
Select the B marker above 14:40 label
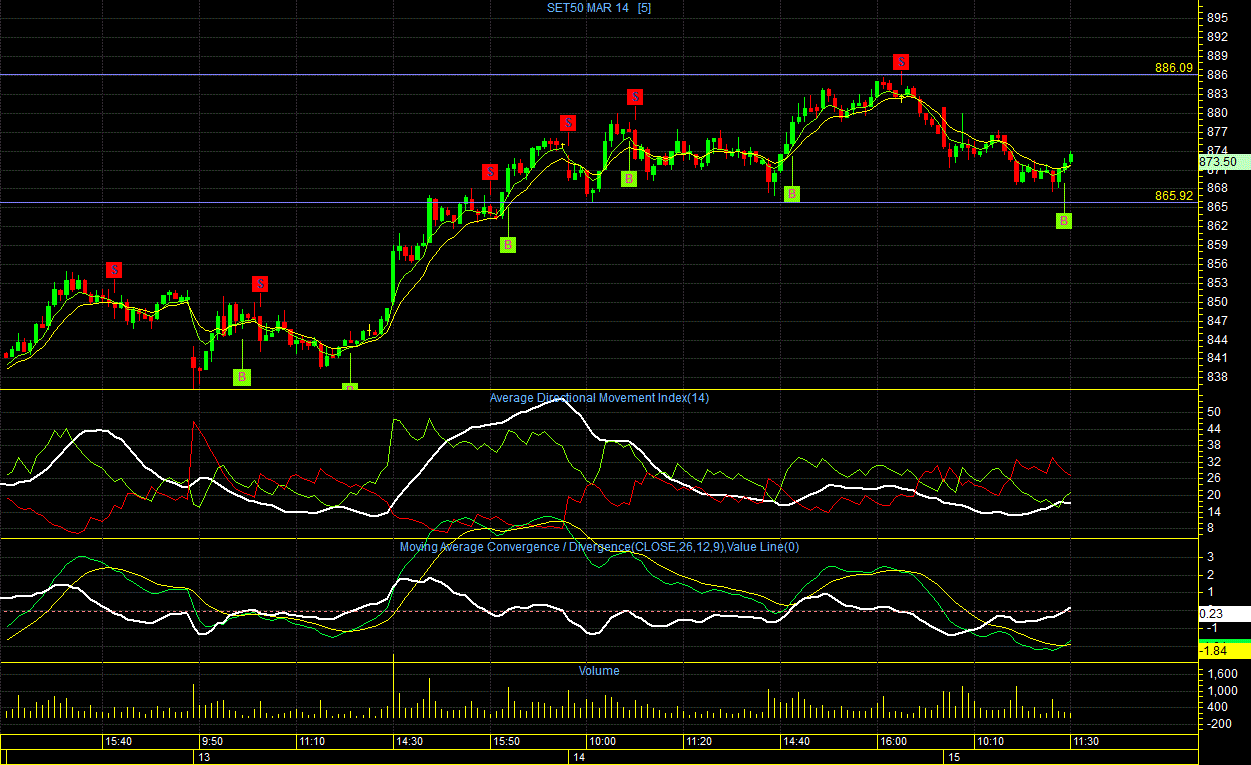tap(792, 194)
